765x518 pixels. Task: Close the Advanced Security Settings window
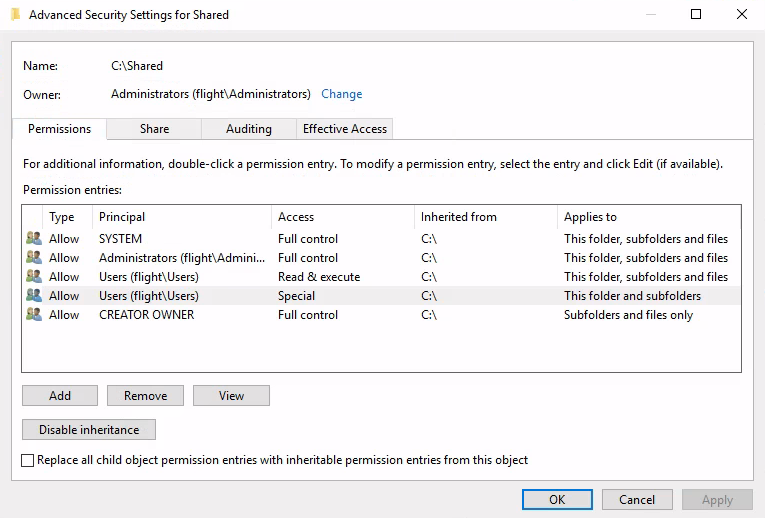click(742, 14)
